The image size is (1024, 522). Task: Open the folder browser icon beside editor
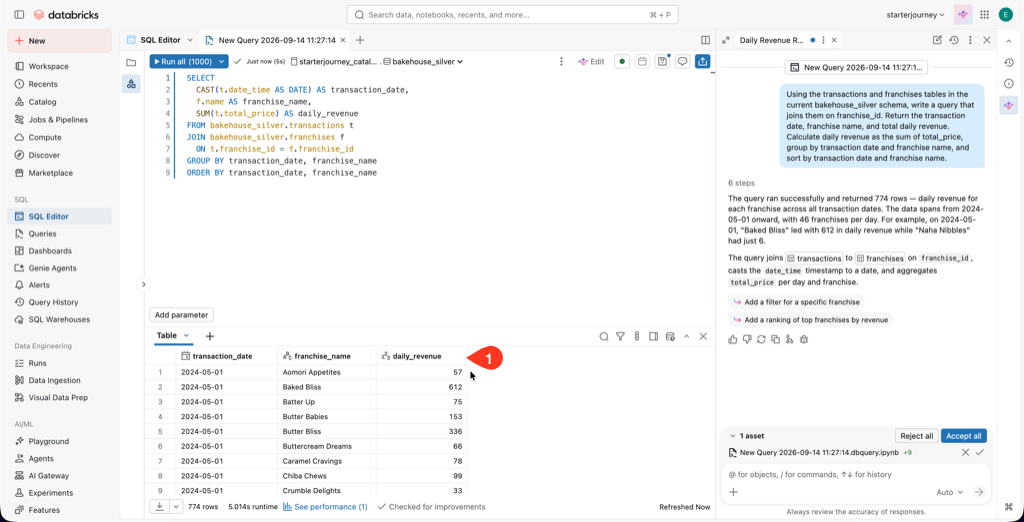131,63
